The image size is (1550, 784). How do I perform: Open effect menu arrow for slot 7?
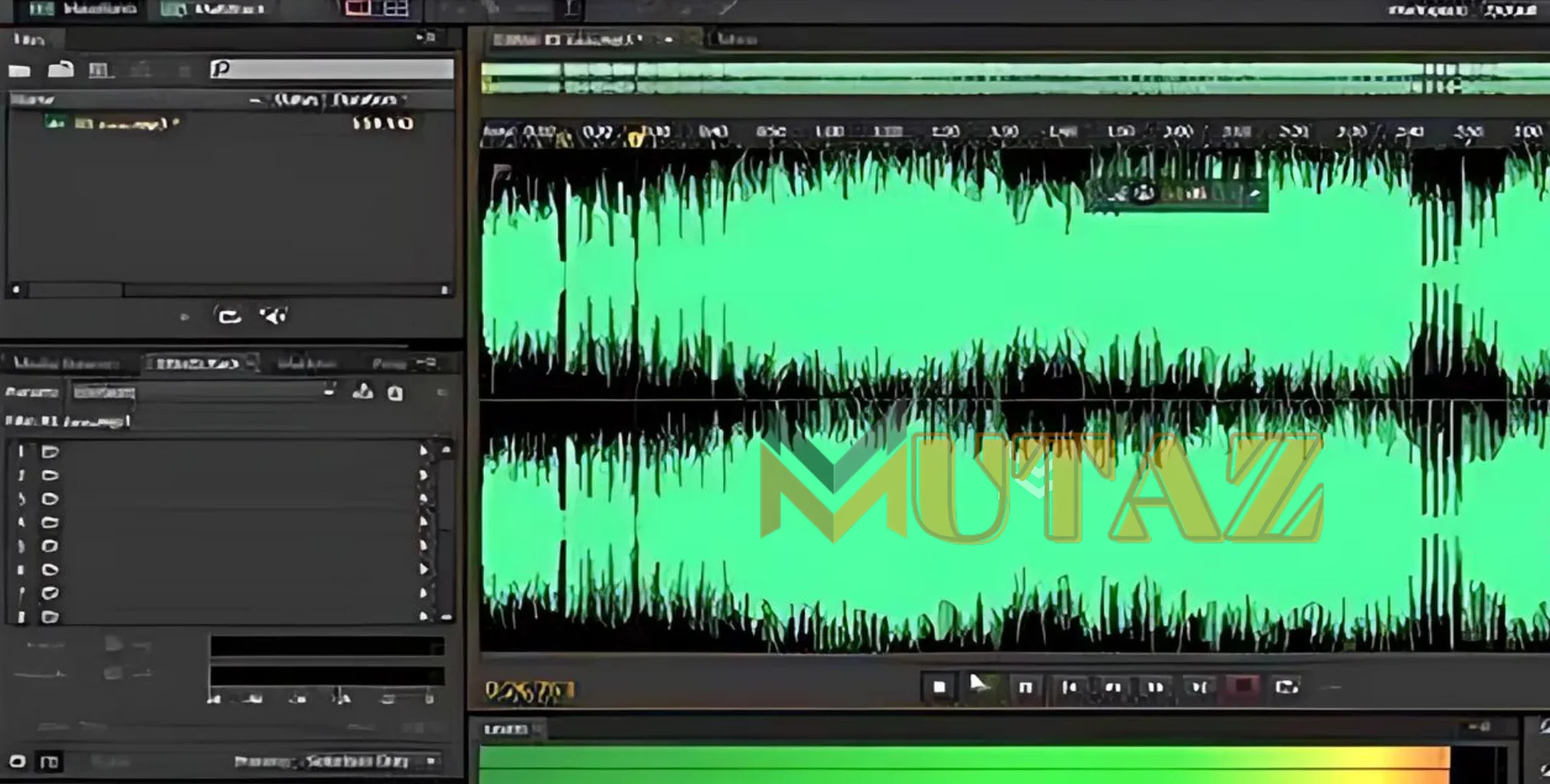(423, 593)
